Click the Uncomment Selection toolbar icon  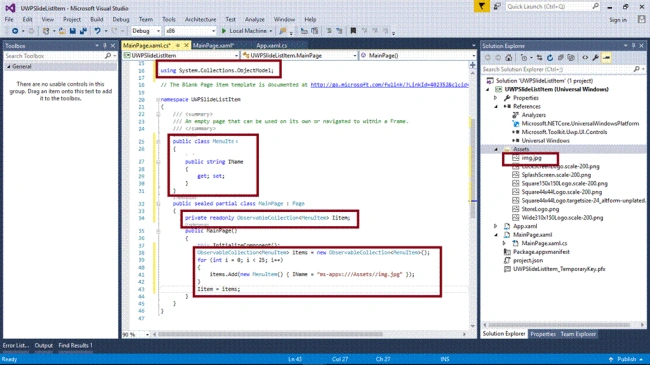coord(340,31)
